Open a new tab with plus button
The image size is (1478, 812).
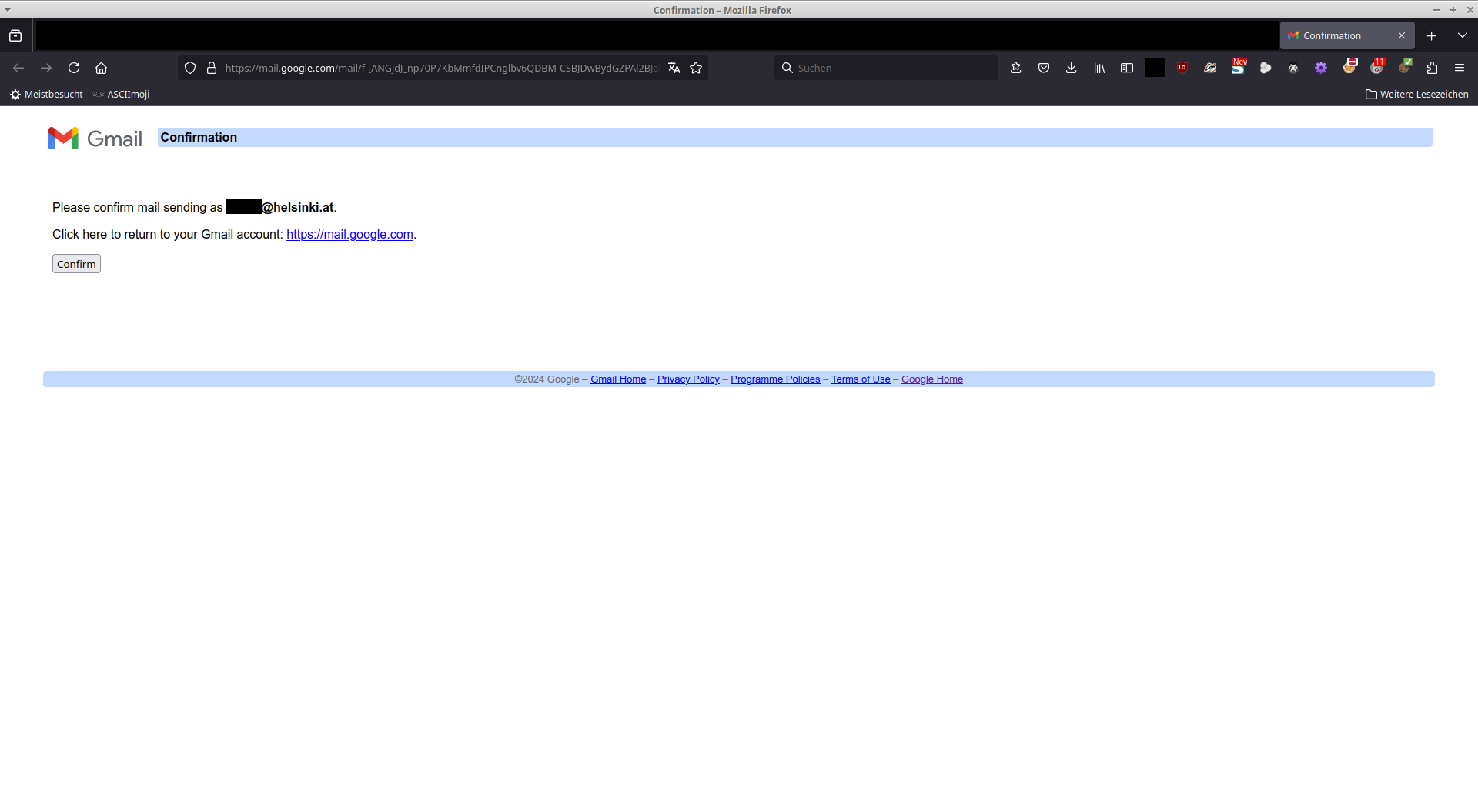click(1431, 35)
